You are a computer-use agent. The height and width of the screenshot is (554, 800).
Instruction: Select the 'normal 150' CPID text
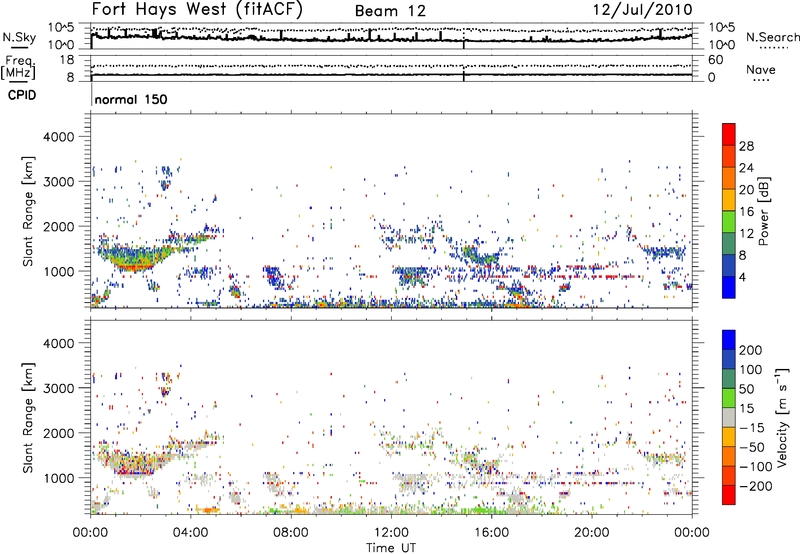coord(131,99)
